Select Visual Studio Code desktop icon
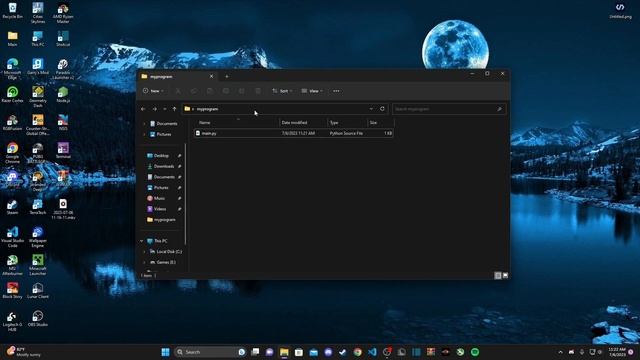640x360 pixels. point(12,237)
